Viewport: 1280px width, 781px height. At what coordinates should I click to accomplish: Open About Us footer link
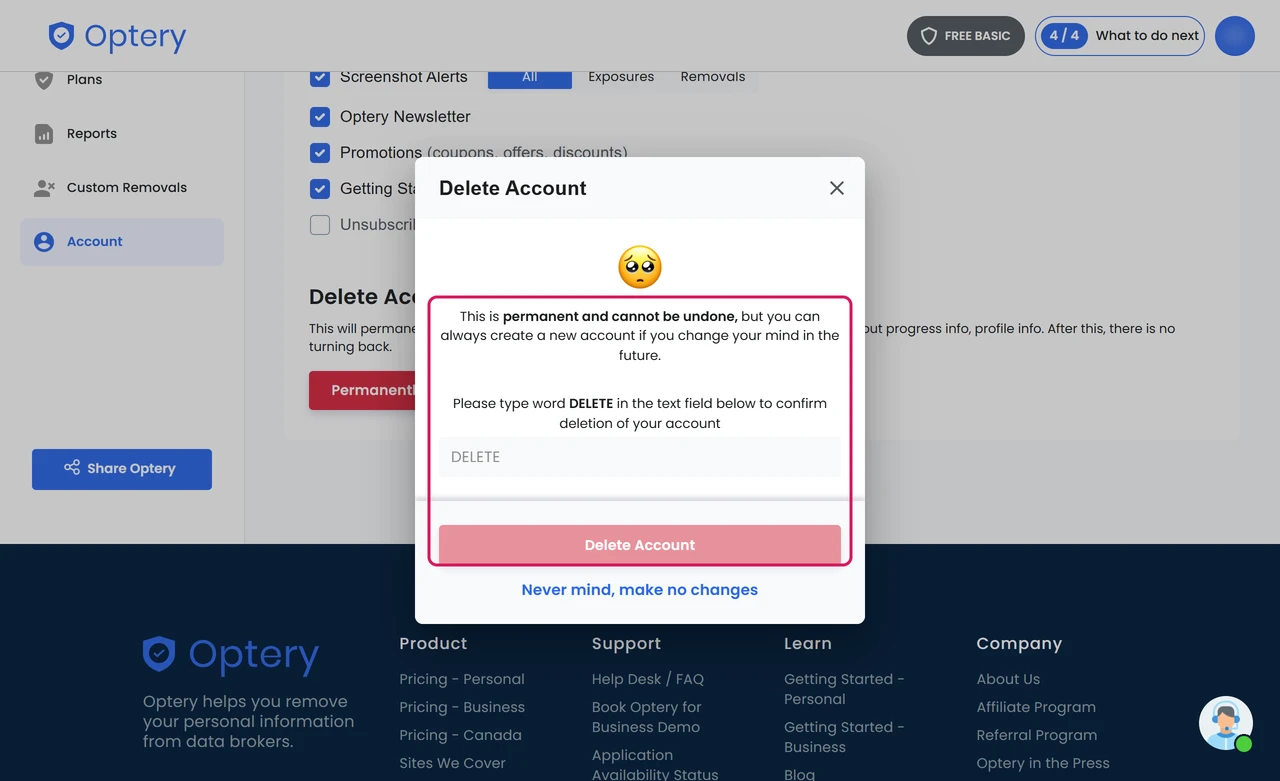coord(1008,679)
